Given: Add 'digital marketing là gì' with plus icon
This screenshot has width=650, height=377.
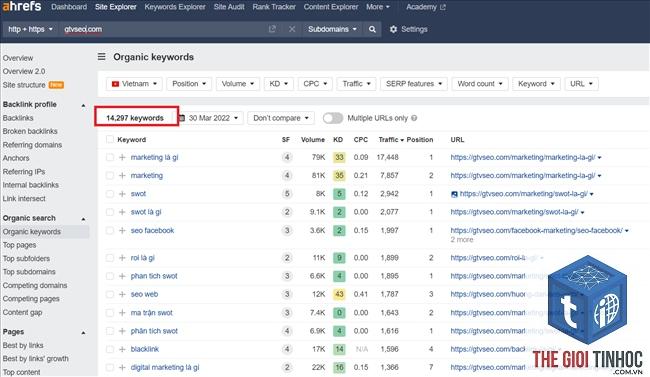Looking at the screenshot, I should tap(122, 367).
